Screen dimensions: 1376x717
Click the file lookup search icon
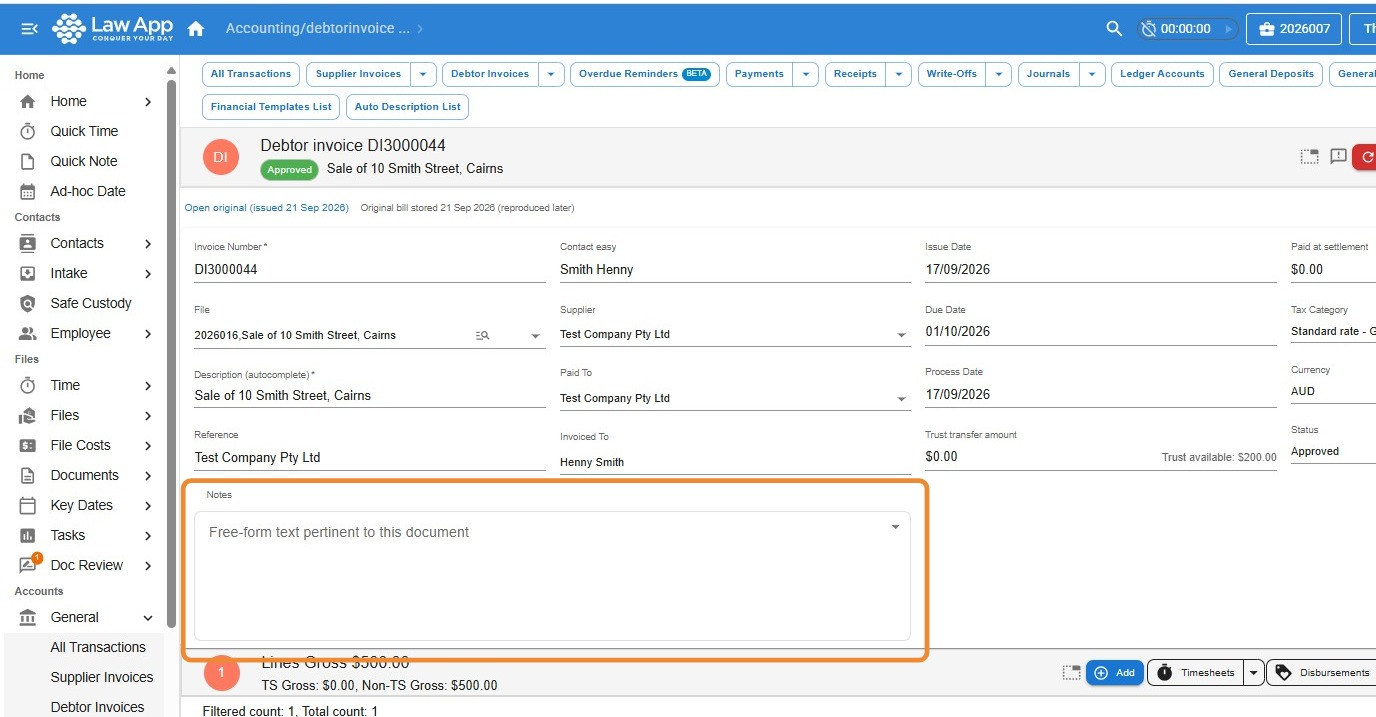click(482, 336)
